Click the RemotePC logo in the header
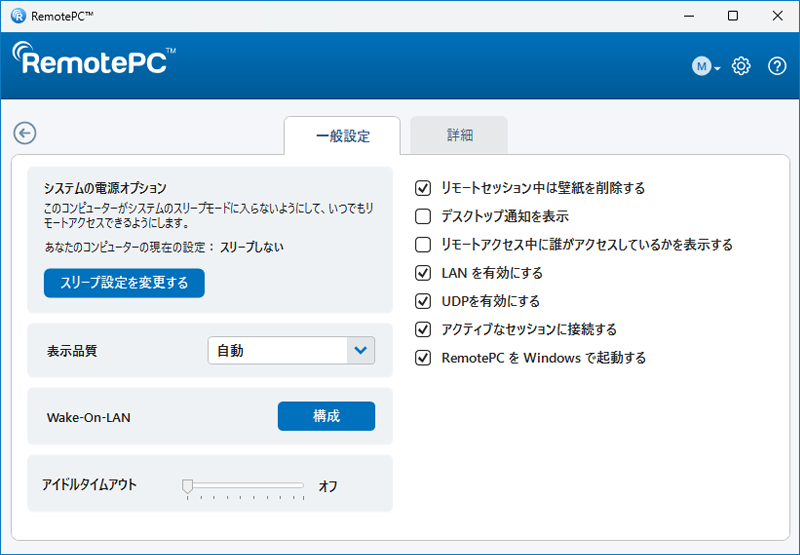The width and height of the screenshot is (800, 555). click(94, 59)
